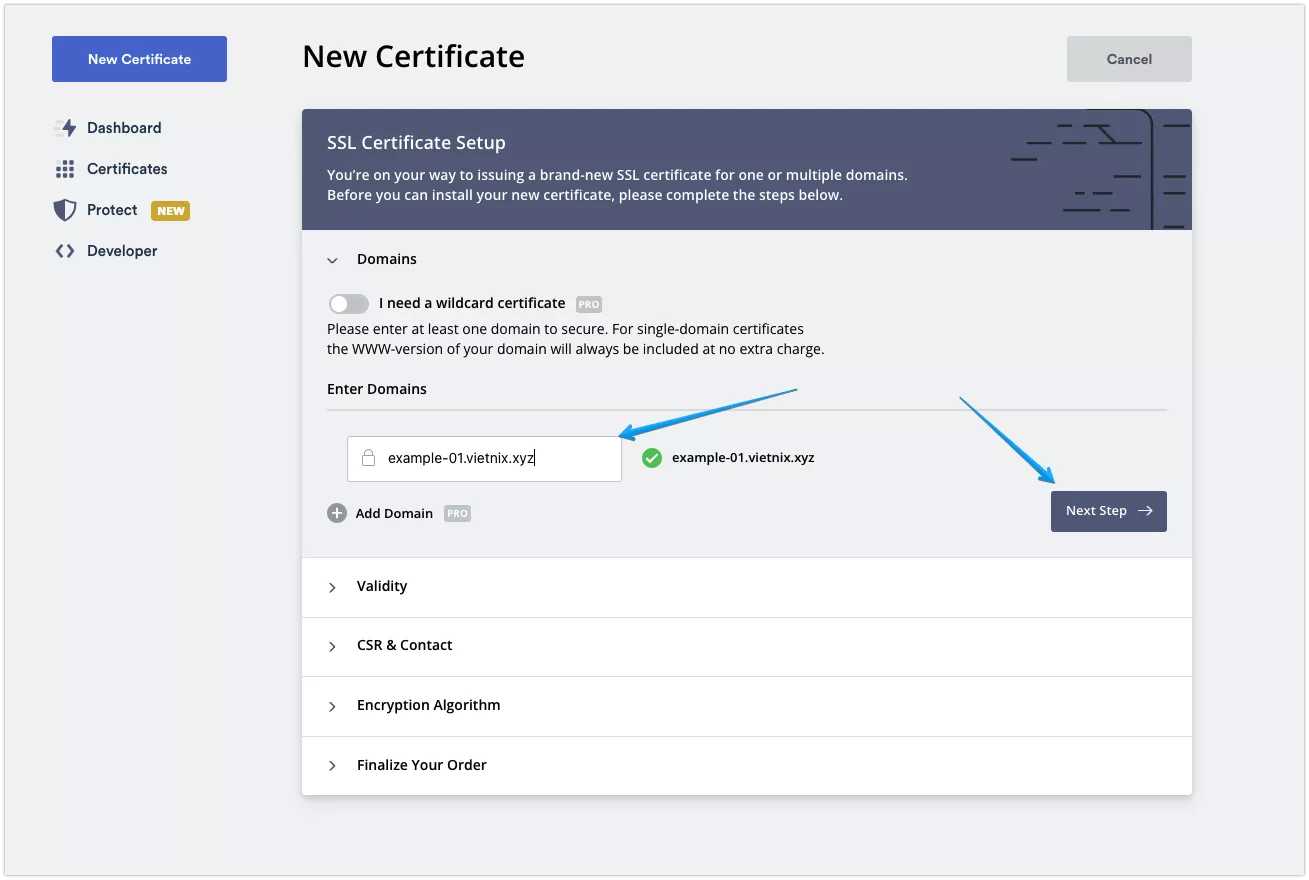This screenshot has width=1309, height=880.
Task: Open Certificates from the sidebar menu
Action: pyautogui.click(x=127, y=169)
